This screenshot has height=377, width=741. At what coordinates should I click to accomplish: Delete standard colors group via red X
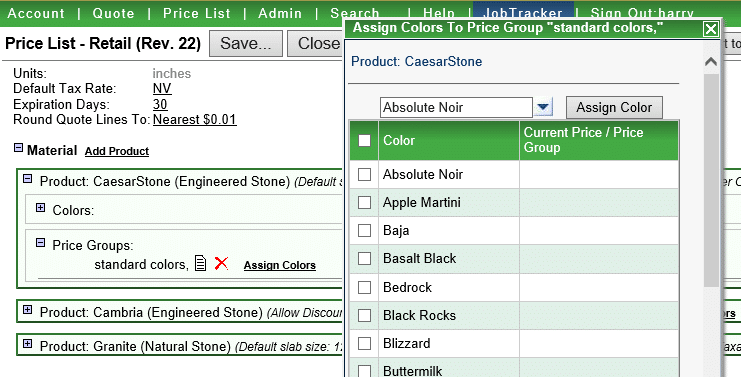point(221,263)
